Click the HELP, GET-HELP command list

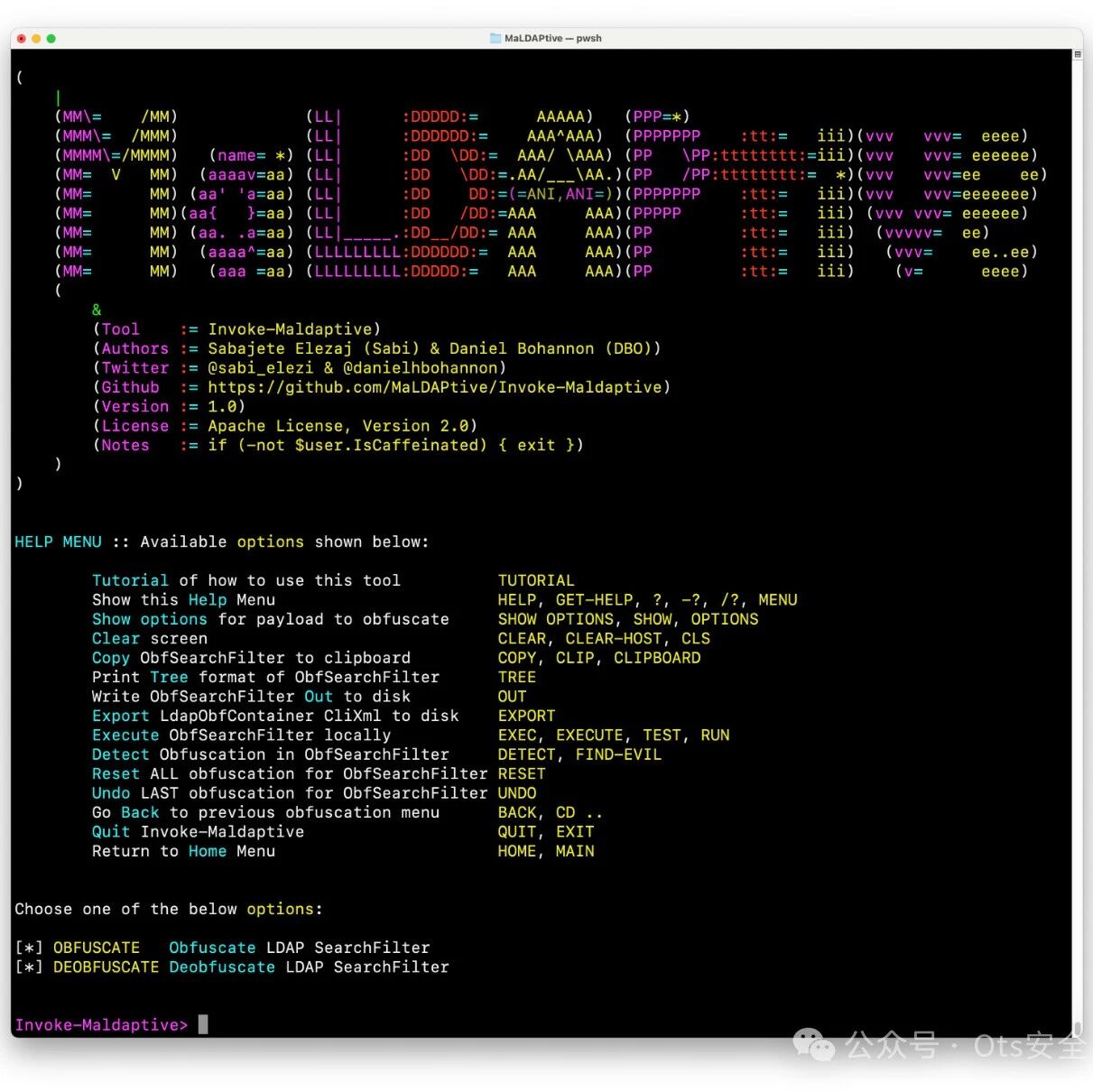(x=647, y=600)
